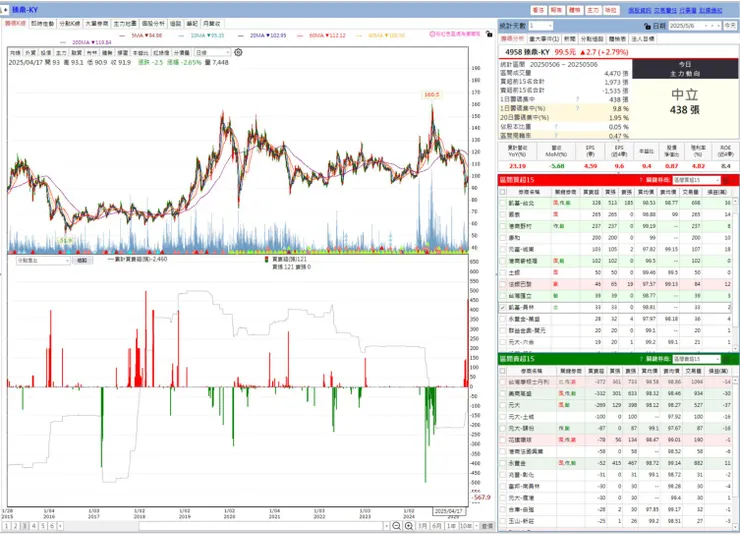Switch to the 分點K線 tab

tap(70, 24)
